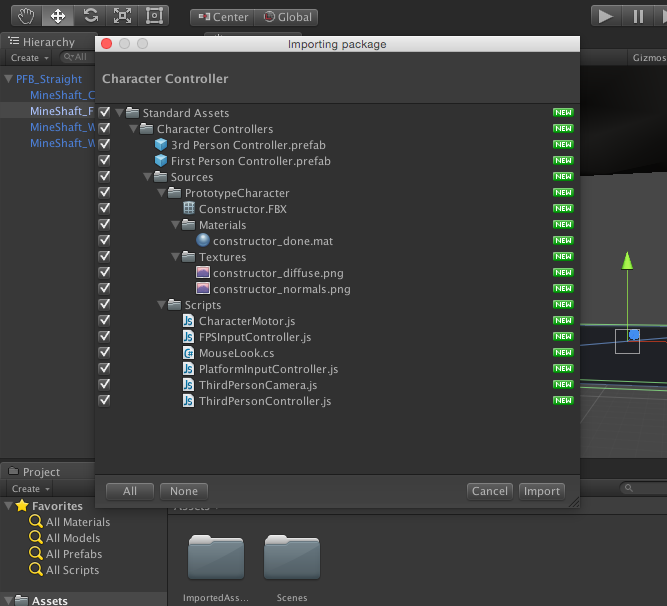667x606 pixels.
Task: Click PlatformInputController.js script icon
Action: (x=188, y=369)
